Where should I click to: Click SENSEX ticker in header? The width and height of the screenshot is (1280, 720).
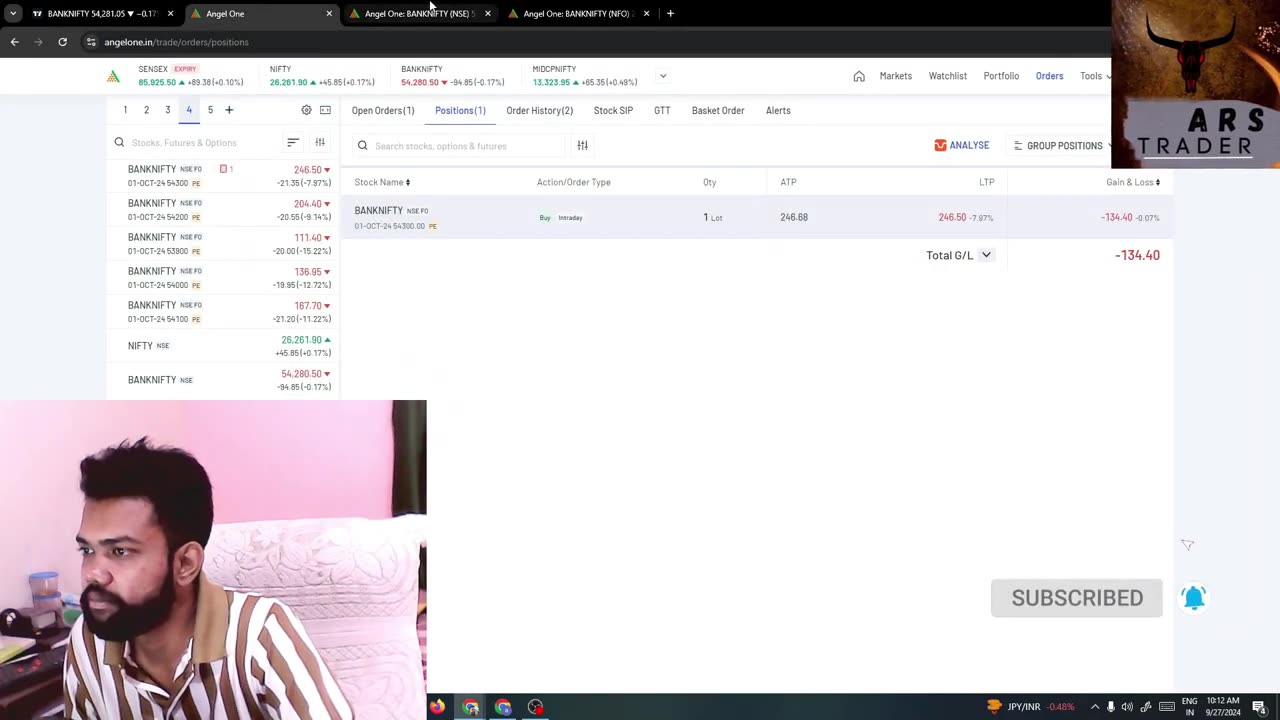[x=190, y=76]
